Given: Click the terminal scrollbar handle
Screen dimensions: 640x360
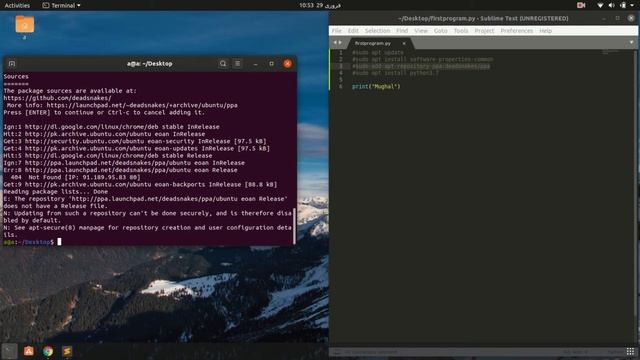Looking at the screenshot, I should [295, 227].
